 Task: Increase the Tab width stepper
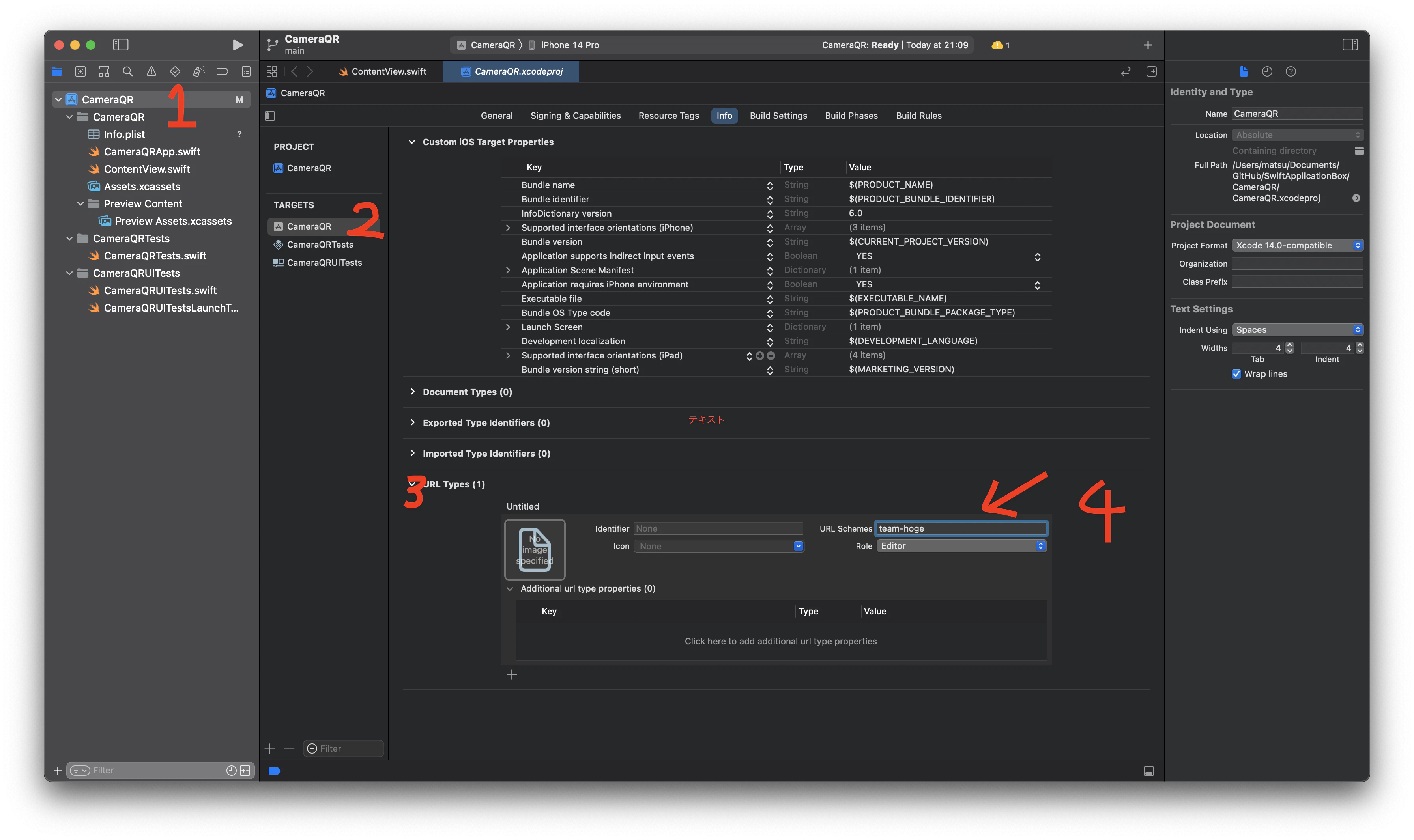tap(1289, 345)
